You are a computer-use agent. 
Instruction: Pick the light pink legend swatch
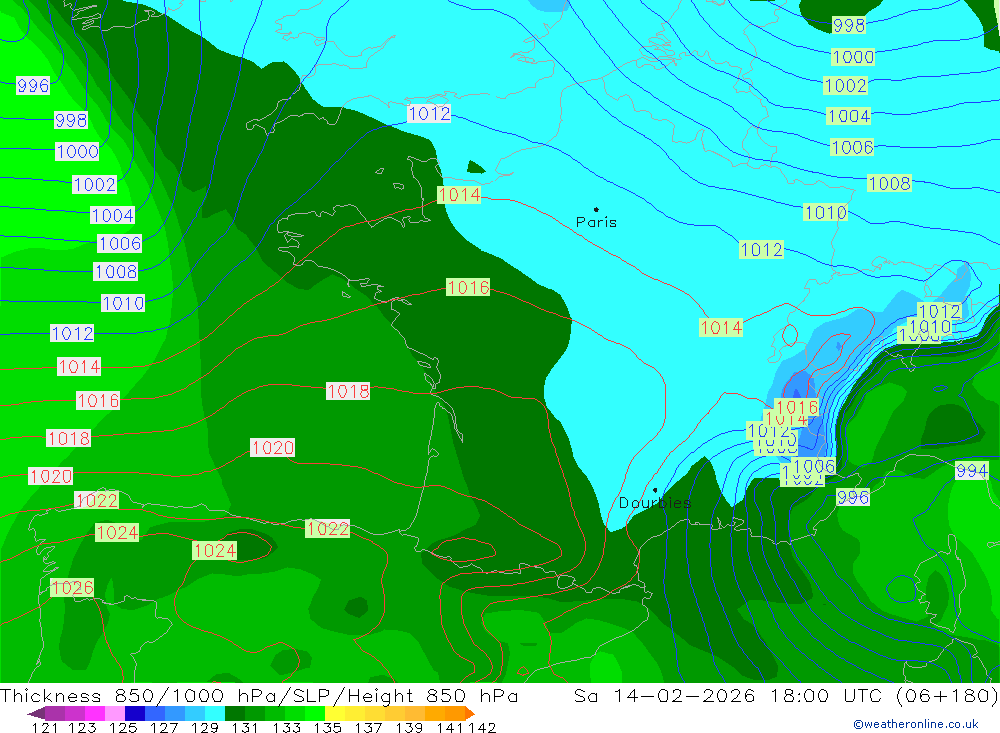point(115,713)
